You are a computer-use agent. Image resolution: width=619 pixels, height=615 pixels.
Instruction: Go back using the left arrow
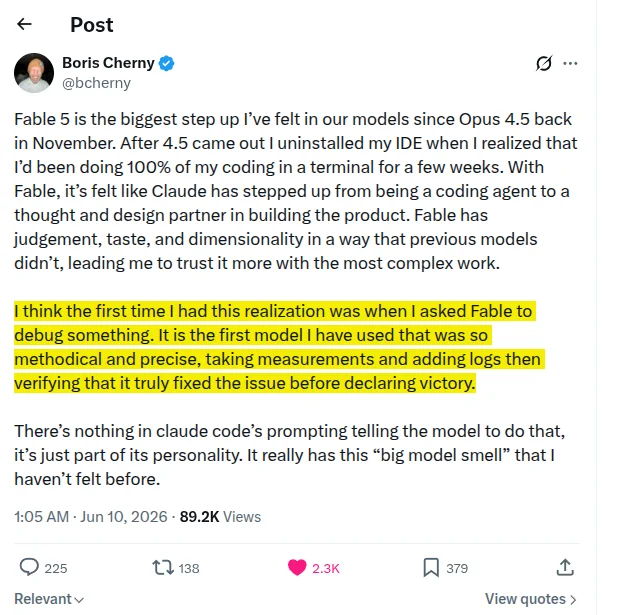(x=24, y=24)
